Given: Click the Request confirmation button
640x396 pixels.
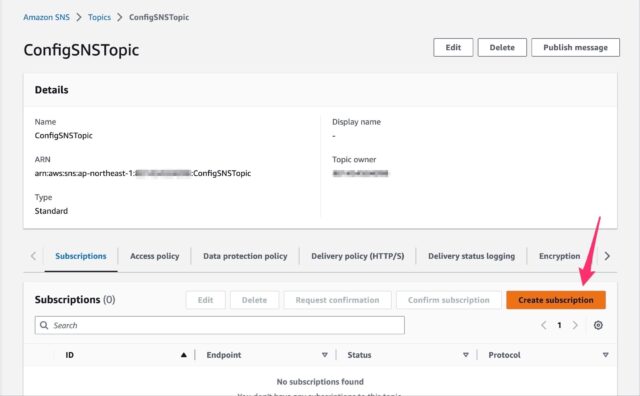Looking at the screenshot, I should [x=337, y=300].
